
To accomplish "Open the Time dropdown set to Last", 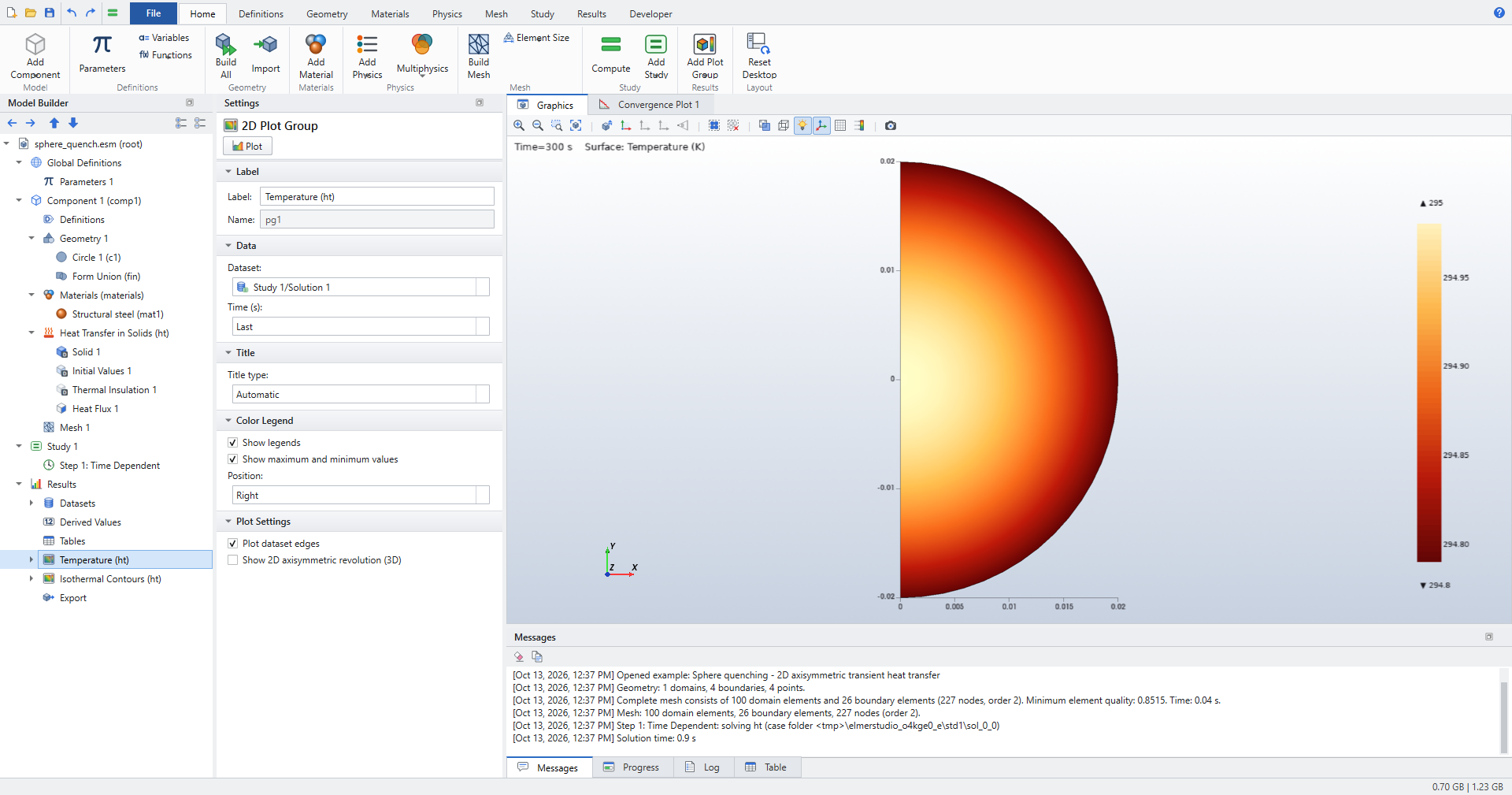I will click(x=361, y=327).
